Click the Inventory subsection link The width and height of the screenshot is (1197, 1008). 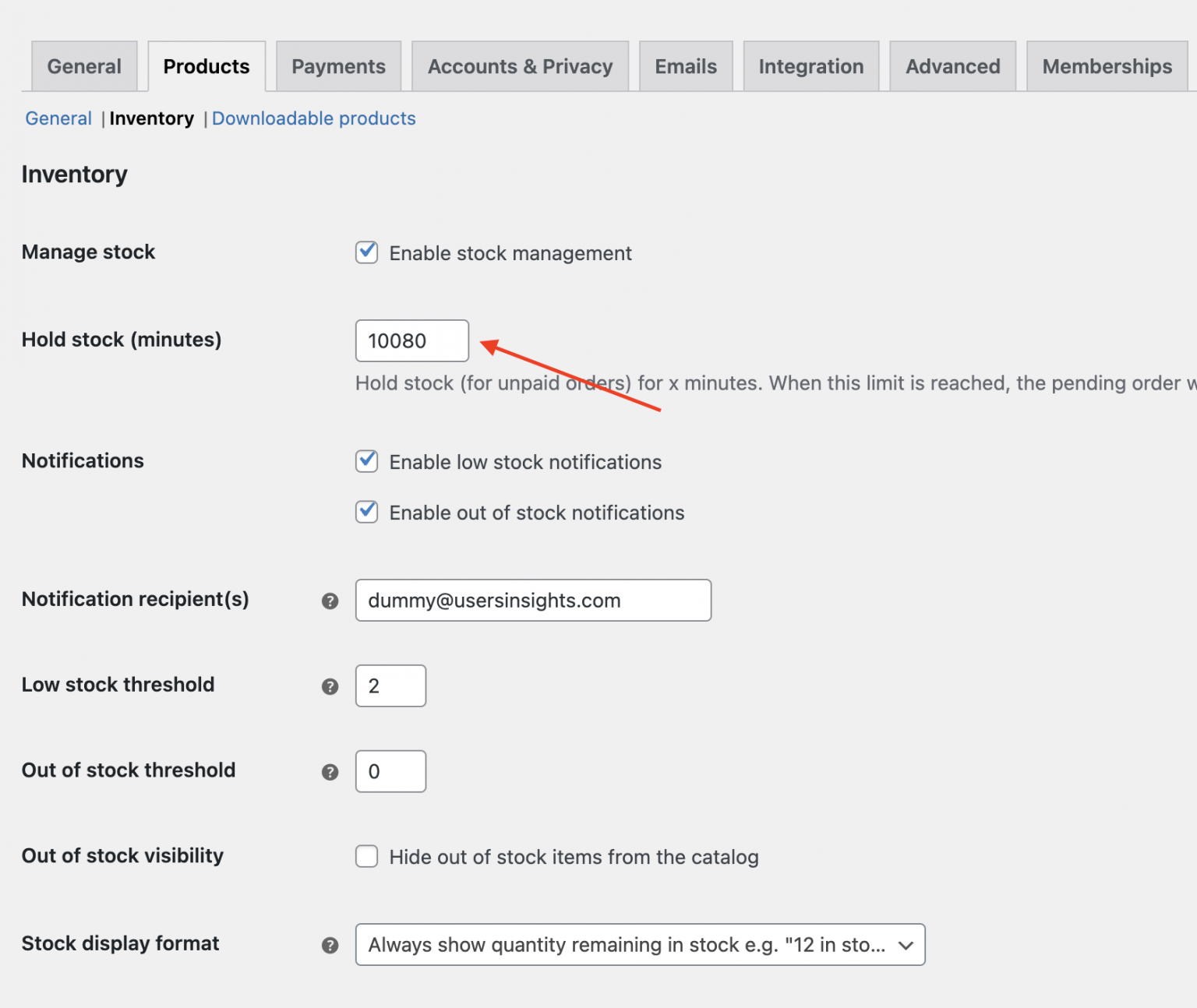[x=152, y=118]
